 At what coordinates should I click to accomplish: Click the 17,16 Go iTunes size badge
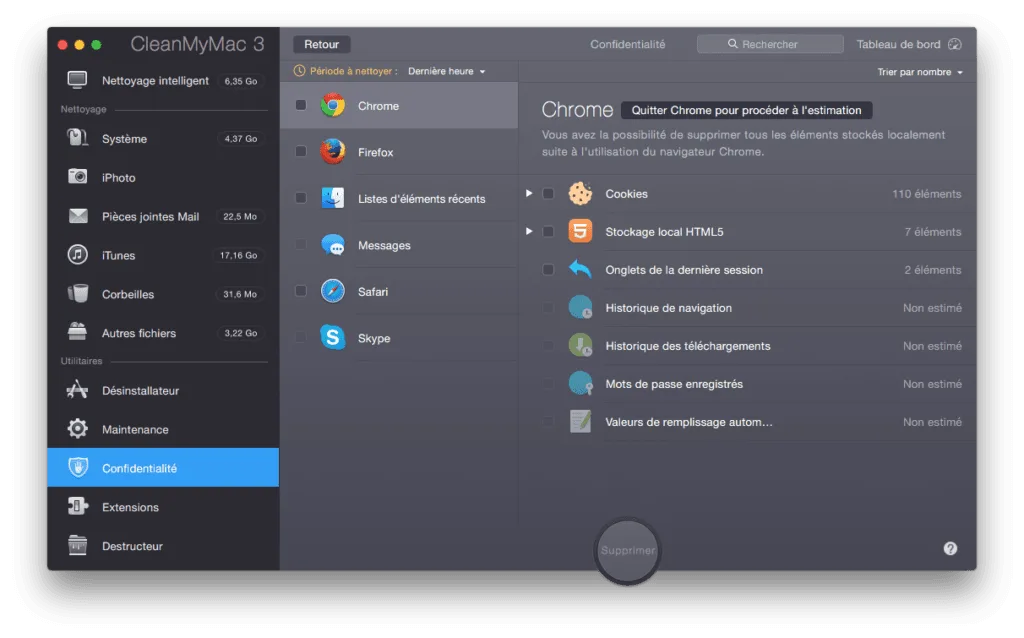[x=238, y=255]
